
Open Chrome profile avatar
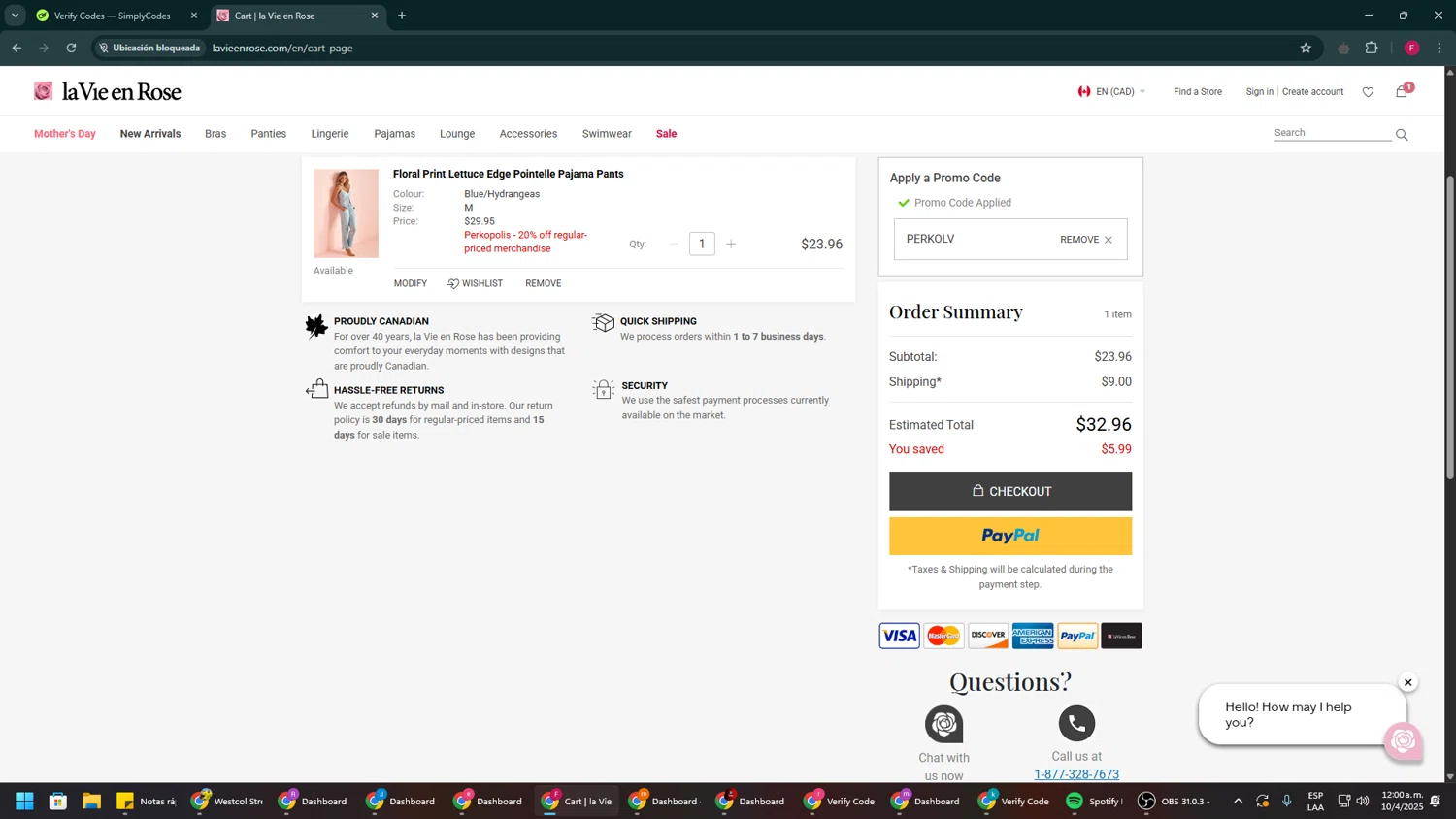(1411, 48)
